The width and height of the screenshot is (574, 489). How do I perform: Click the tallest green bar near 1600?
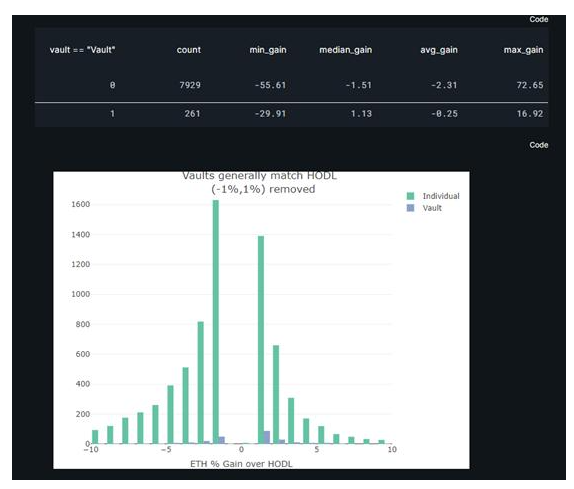click(x=216, y=322)
